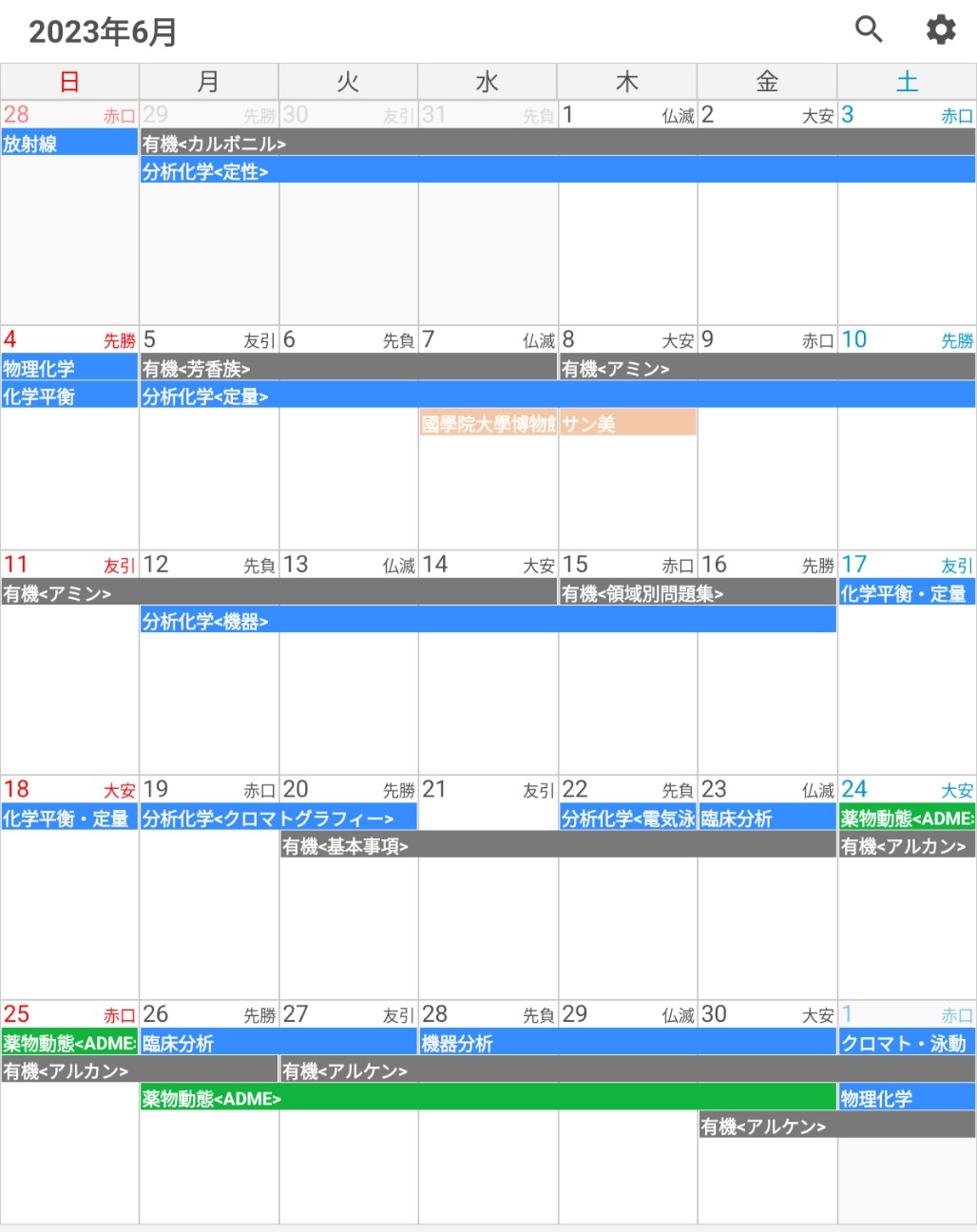977x1232 pixels.
Task: Open the 薬物動態<ADME> event starting June 26
Action: [488, 1098]
